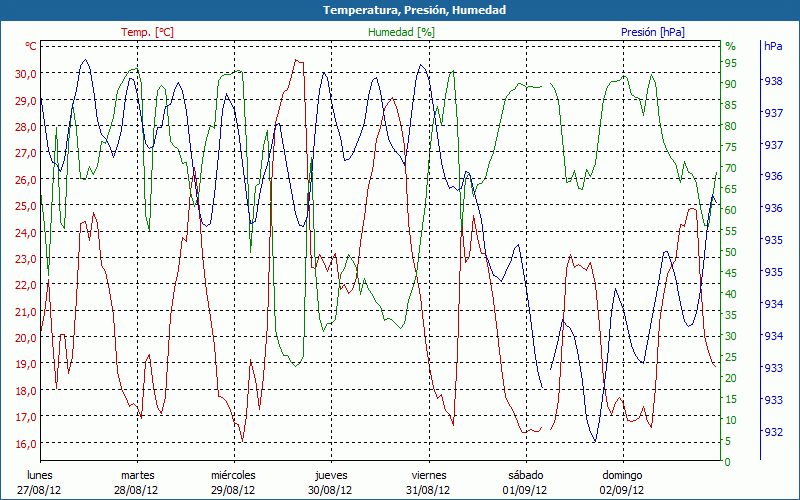This screenshot has width=800, height=500.
Task: Click the 95 tick on humidity axis
Action: coord(730,63)
